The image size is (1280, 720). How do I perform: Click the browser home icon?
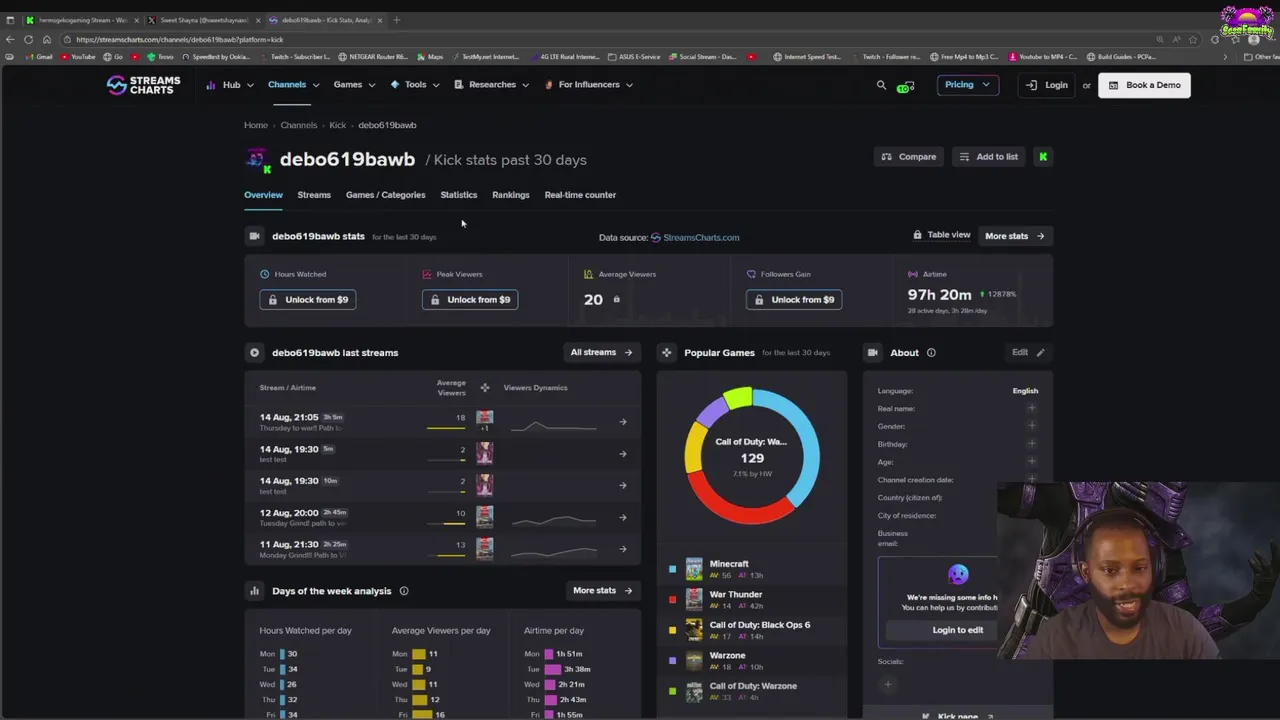46,39
